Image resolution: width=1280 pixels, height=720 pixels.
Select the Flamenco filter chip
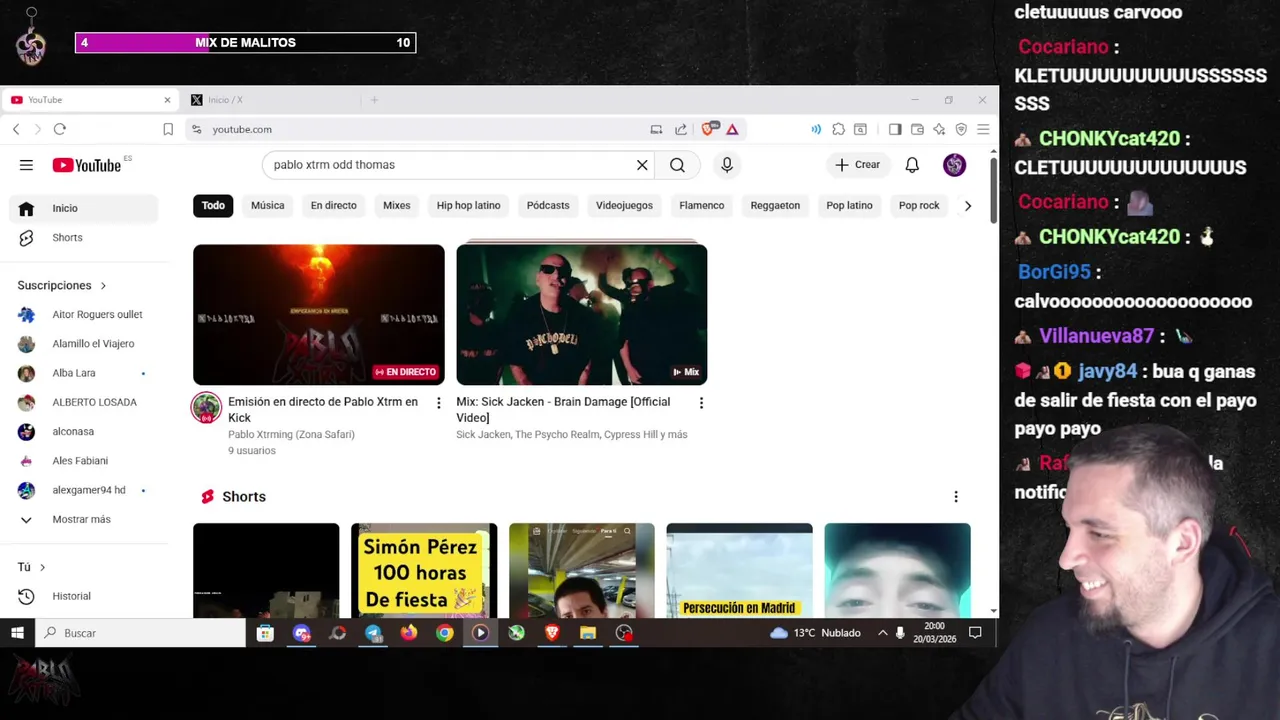[701, 205]
